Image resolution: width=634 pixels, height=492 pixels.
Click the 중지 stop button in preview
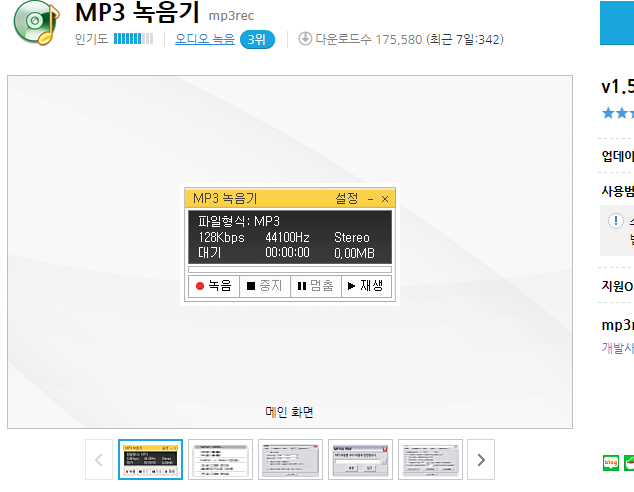tap(265, 286)
